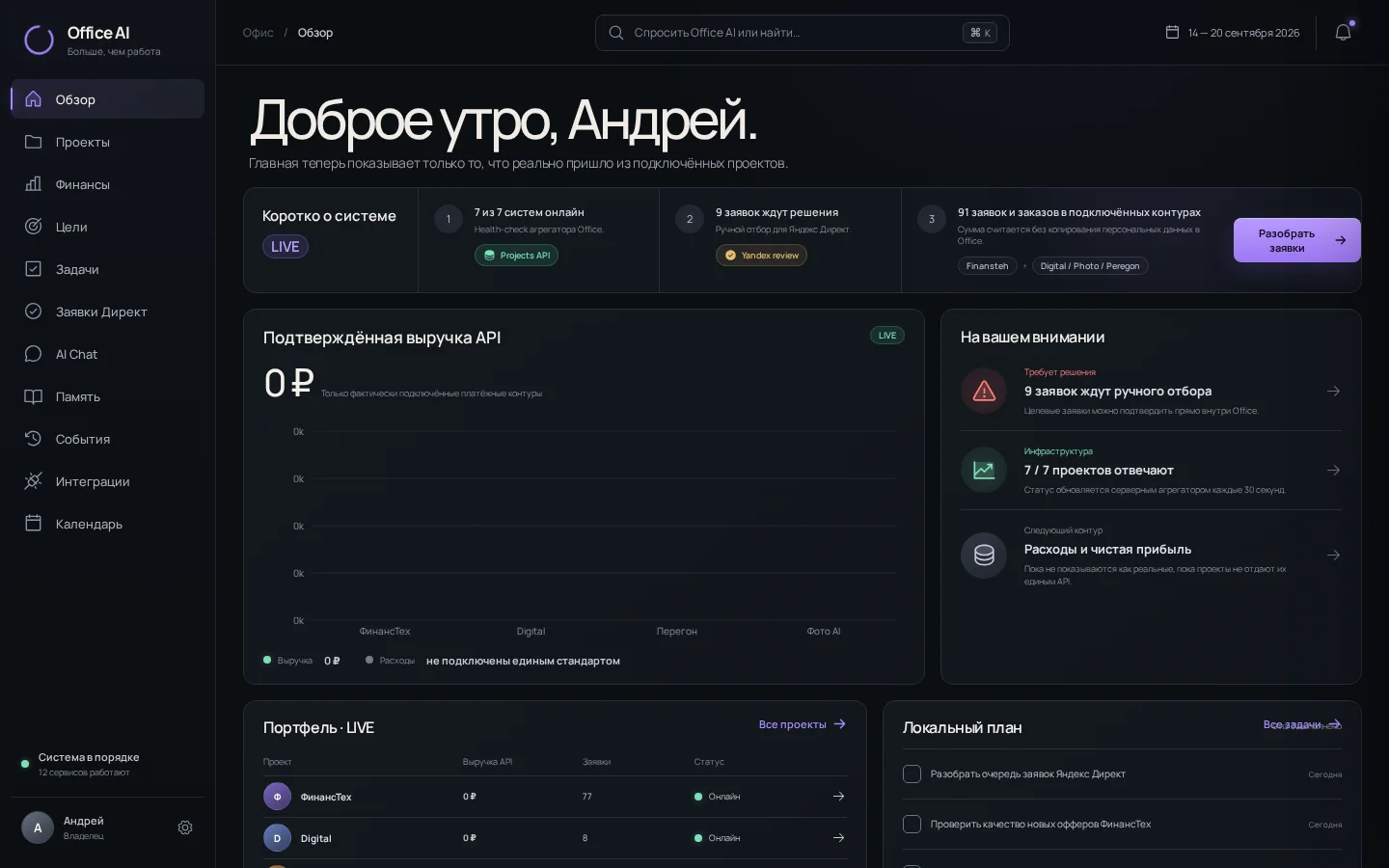1389x868 pixels.
Task: Open Задачи in the sidebar
Action: point(107,269)
